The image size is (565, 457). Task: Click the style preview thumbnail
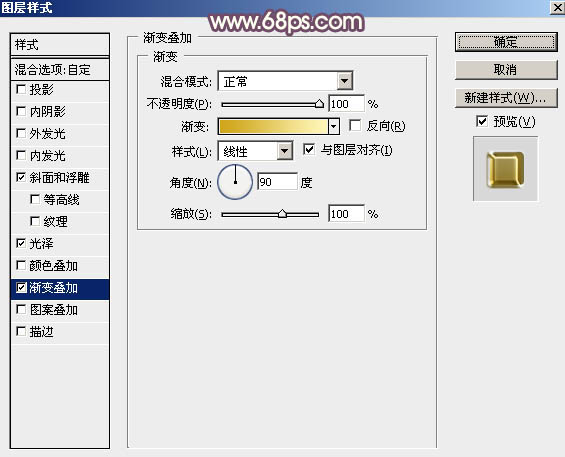pos(505,169)
